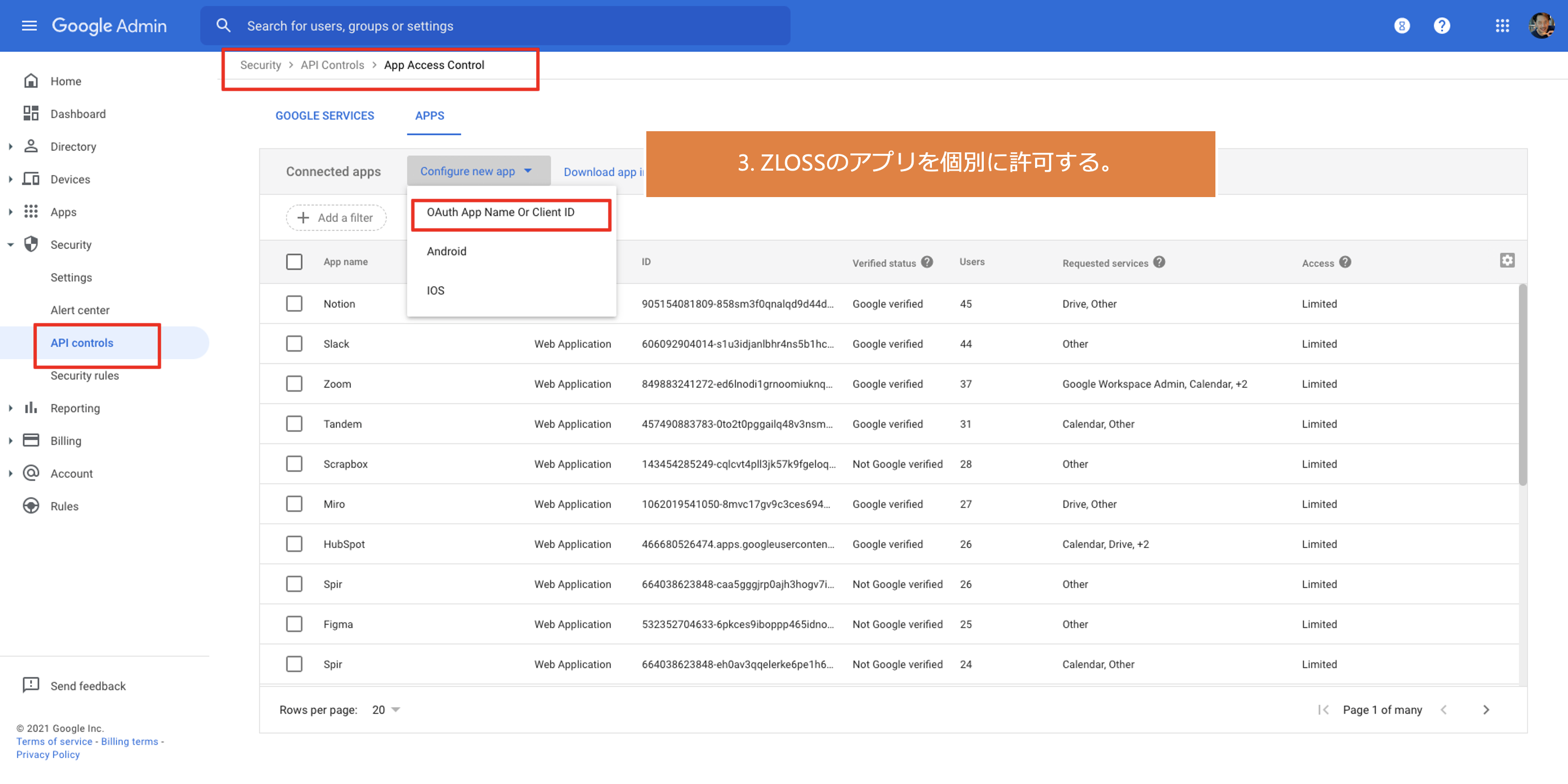This screenshot has height=784, width=1568.
Task: Go to Security in the breadcrumb
Action: 260,65
